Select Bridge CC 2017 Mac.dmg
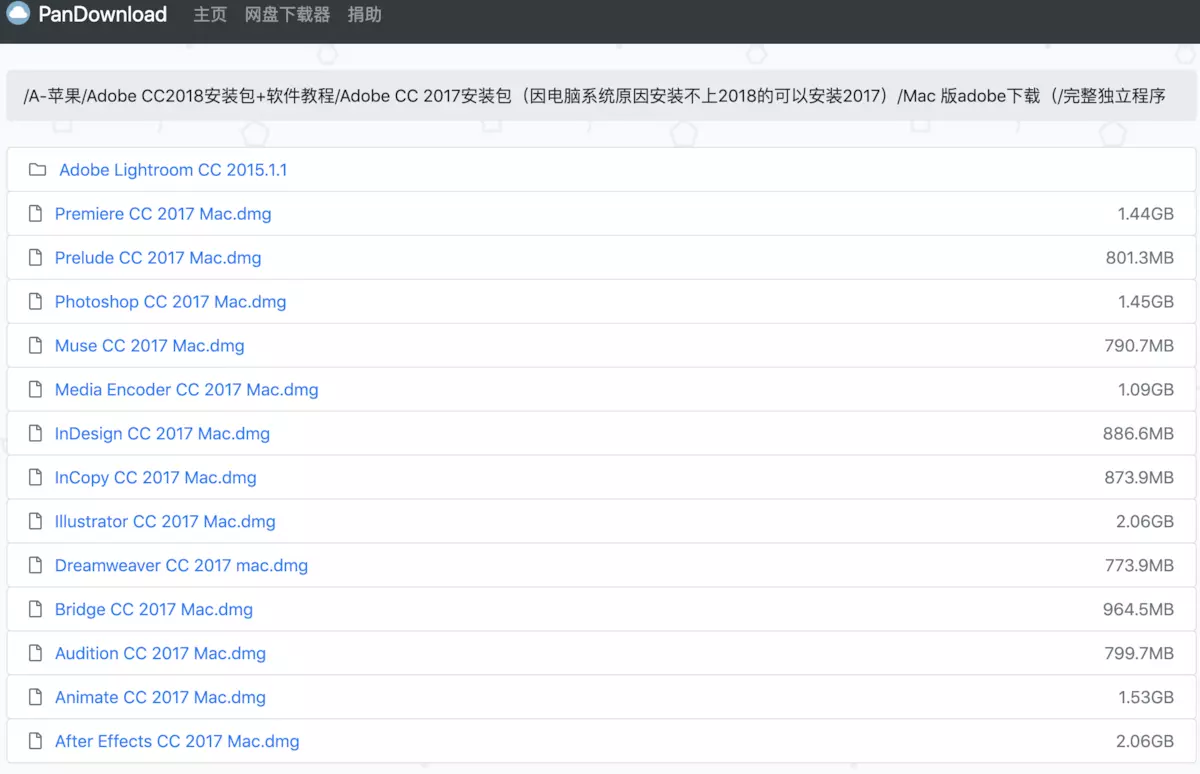Viewport: 1200px width, 774px height. coord(154,610)
